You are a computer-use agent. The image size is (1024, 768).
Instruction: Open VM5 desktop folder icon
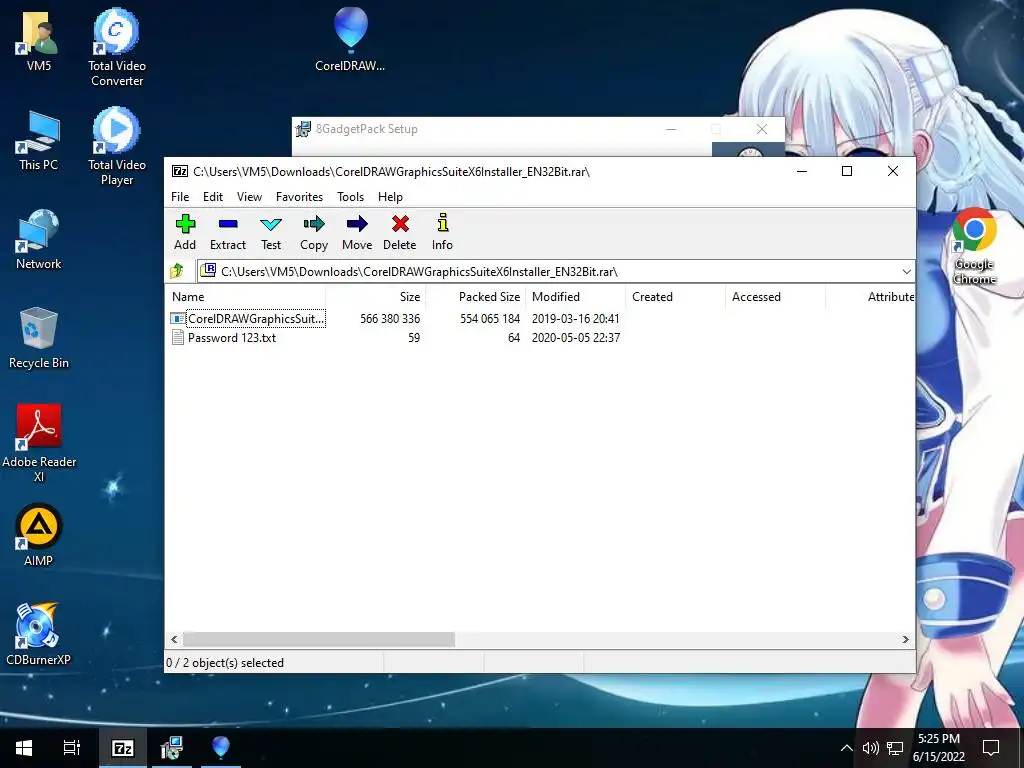(x=39, y=40)
